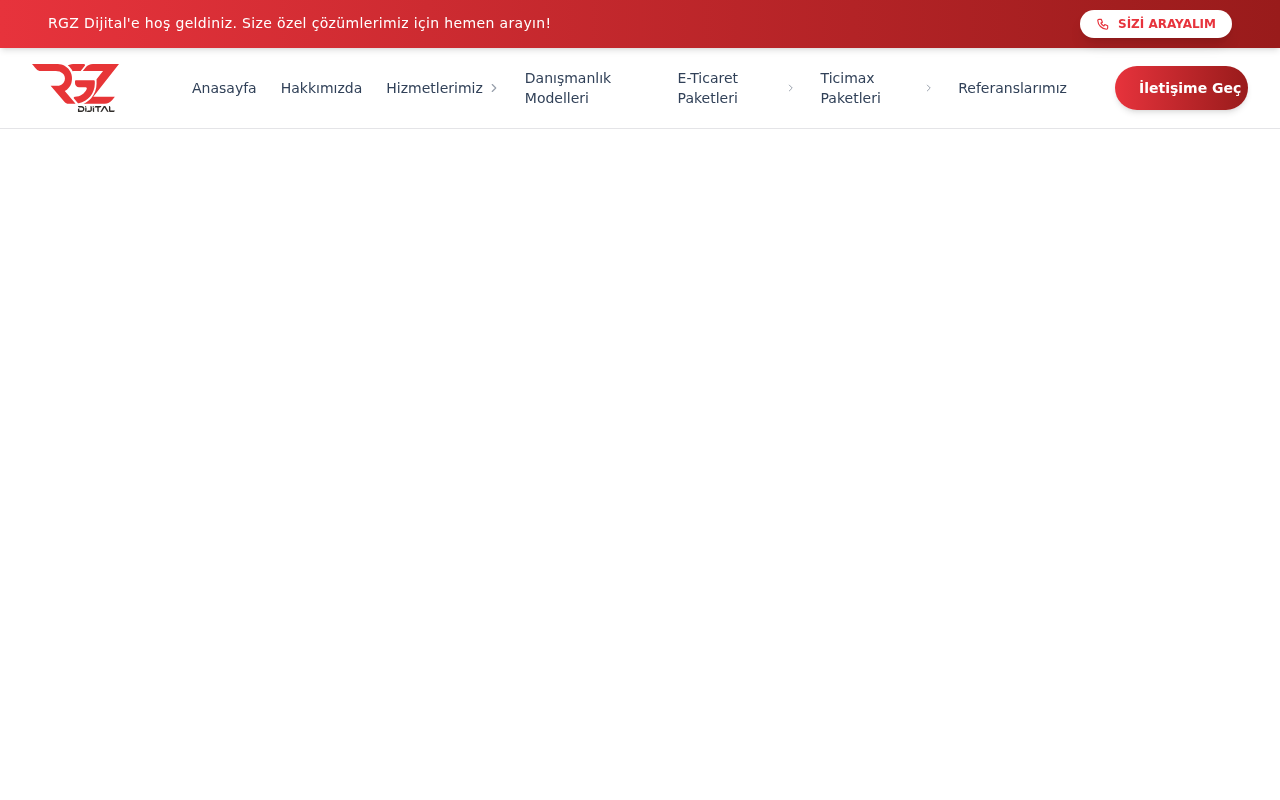Screen dimensions: 1280x800
Task: Open the İletişime Geç button
Action: (1181, 88)
